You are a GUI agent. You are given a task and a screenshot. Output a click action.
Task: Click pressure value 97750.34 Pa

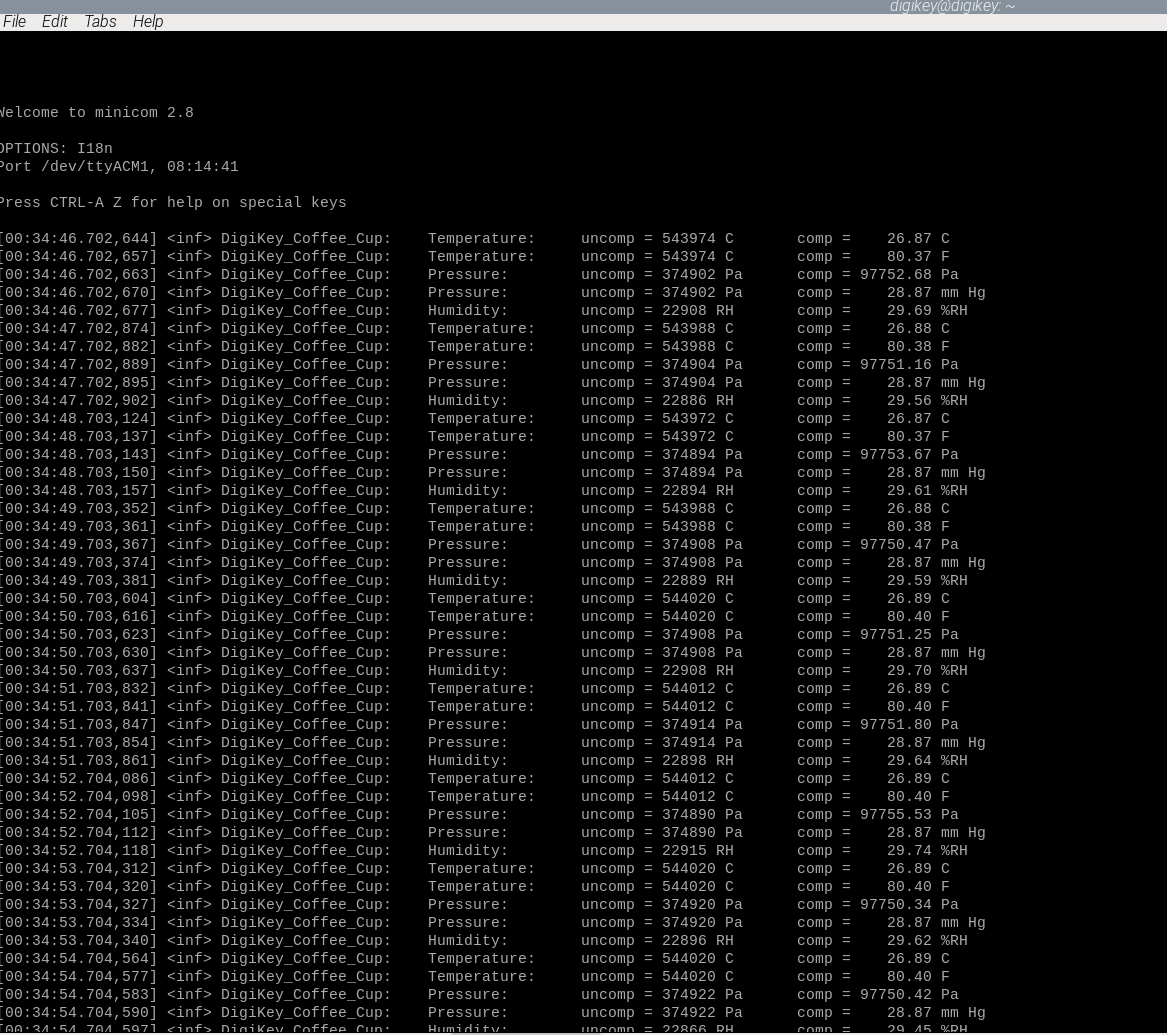tap(909, 905)
